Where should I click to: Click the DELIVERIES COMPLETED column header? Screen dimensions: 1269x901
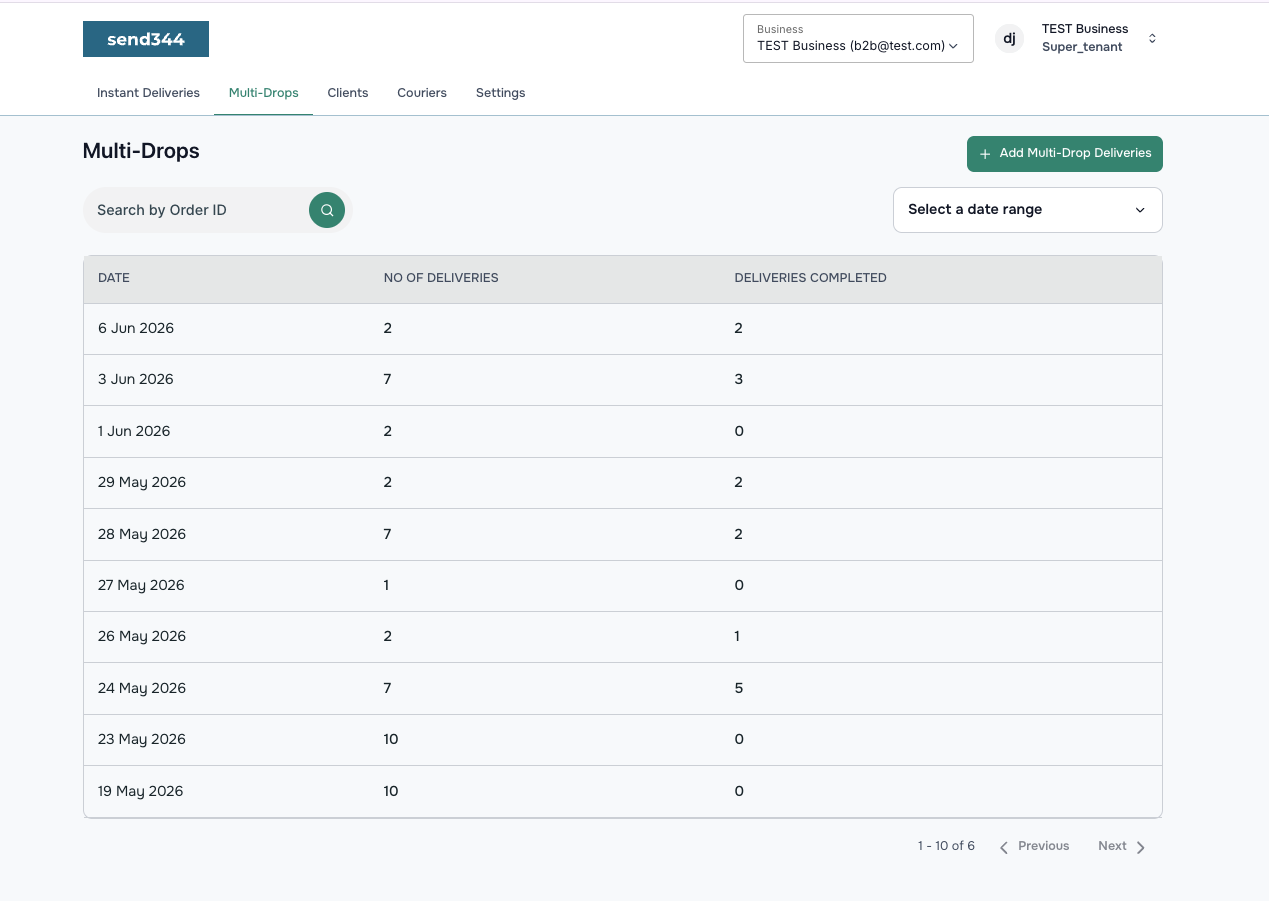coord(810,278)
